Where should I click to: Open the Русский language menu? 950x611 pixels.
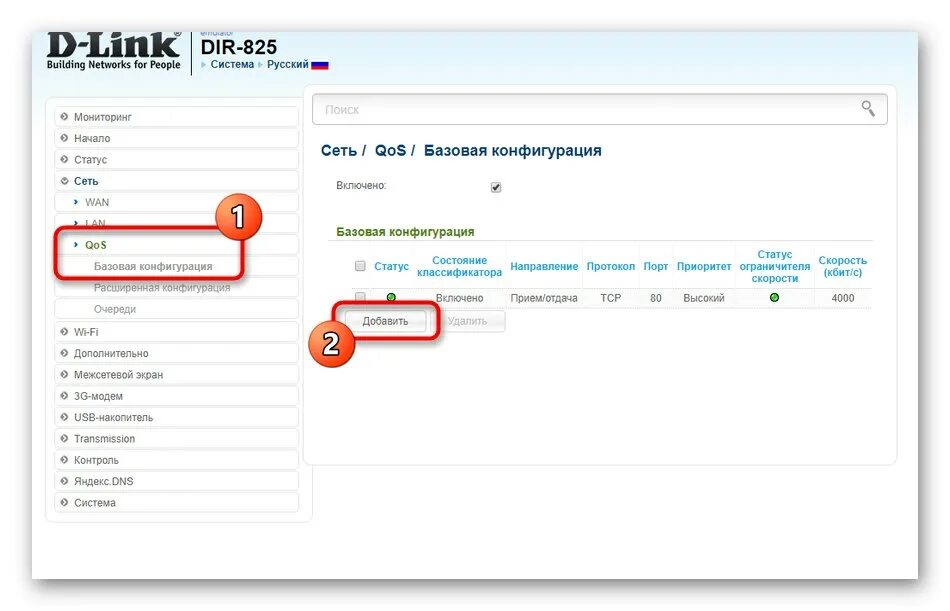(x=287, y=64)
